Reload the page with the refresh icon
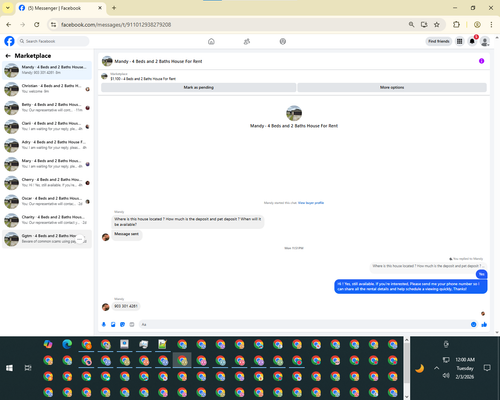The height and width of the screenshot is (400, 500). 37,24
